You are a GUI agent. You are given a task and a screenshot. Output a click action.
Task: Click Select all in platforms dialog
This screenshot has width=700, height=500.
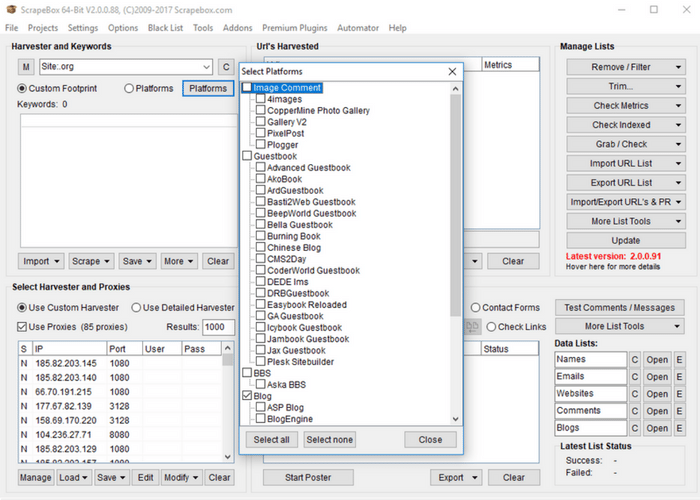(271, 440)
